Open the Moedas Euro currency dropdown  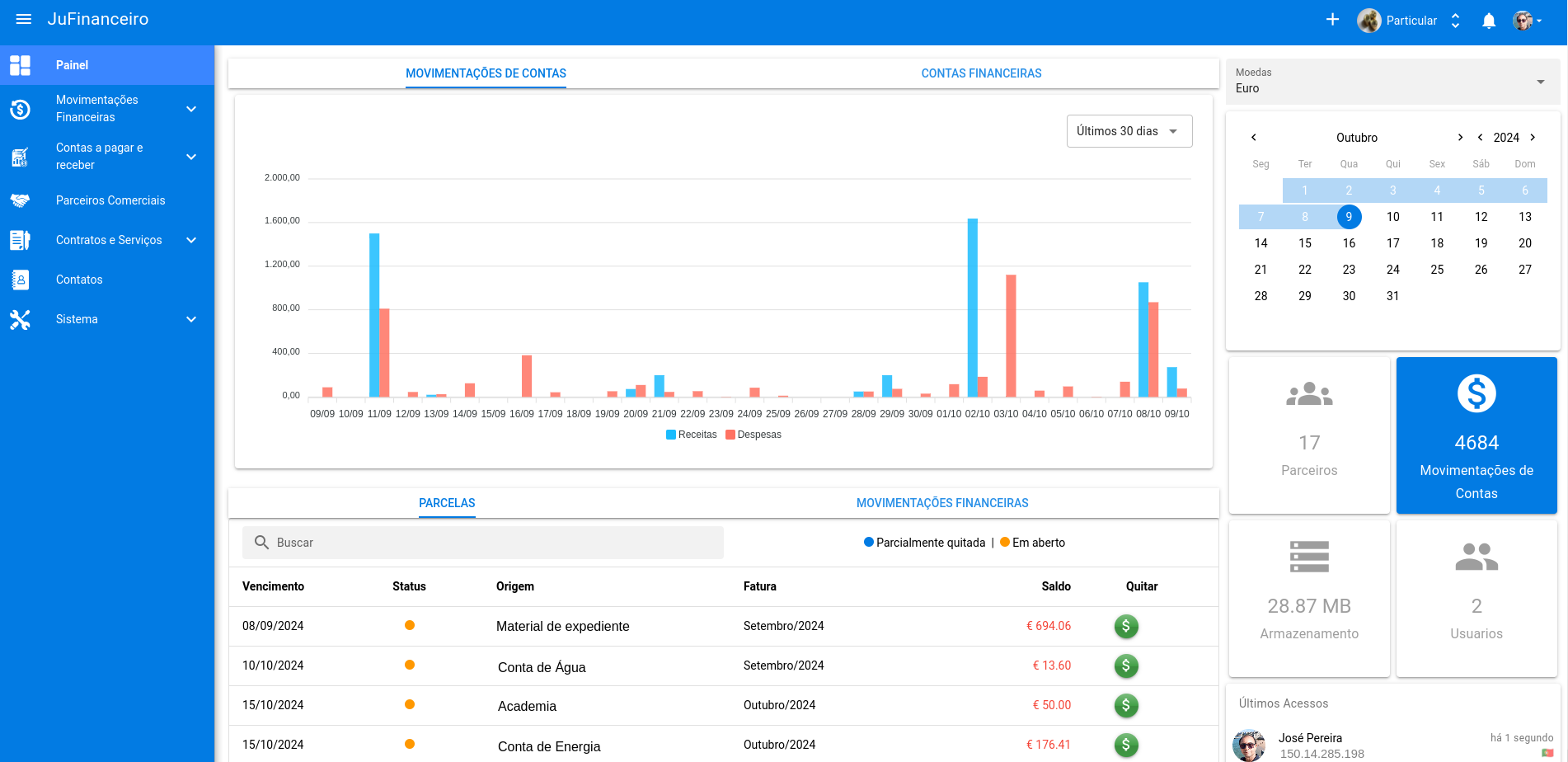point(1391,82)
